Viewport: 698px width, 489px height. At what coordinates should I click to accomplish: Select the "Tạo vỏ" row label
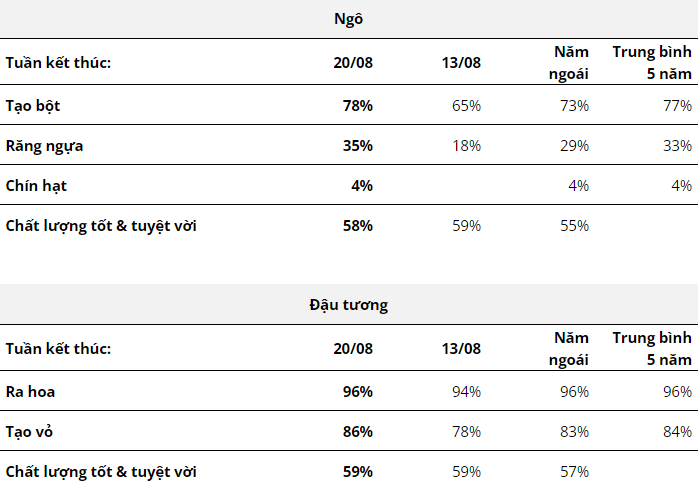pyautogui.click(x=32, y=431)
